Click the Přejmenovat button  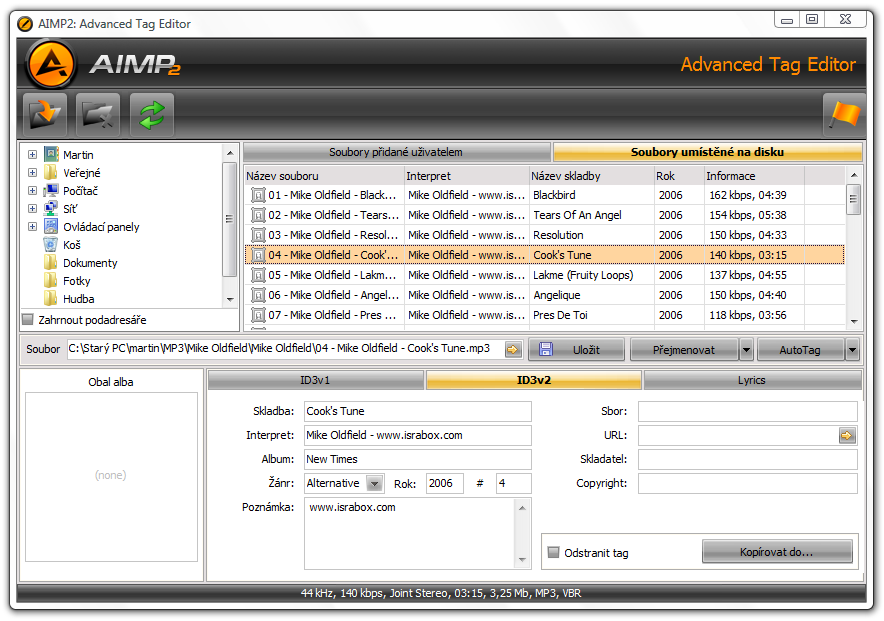click(684, 350)
